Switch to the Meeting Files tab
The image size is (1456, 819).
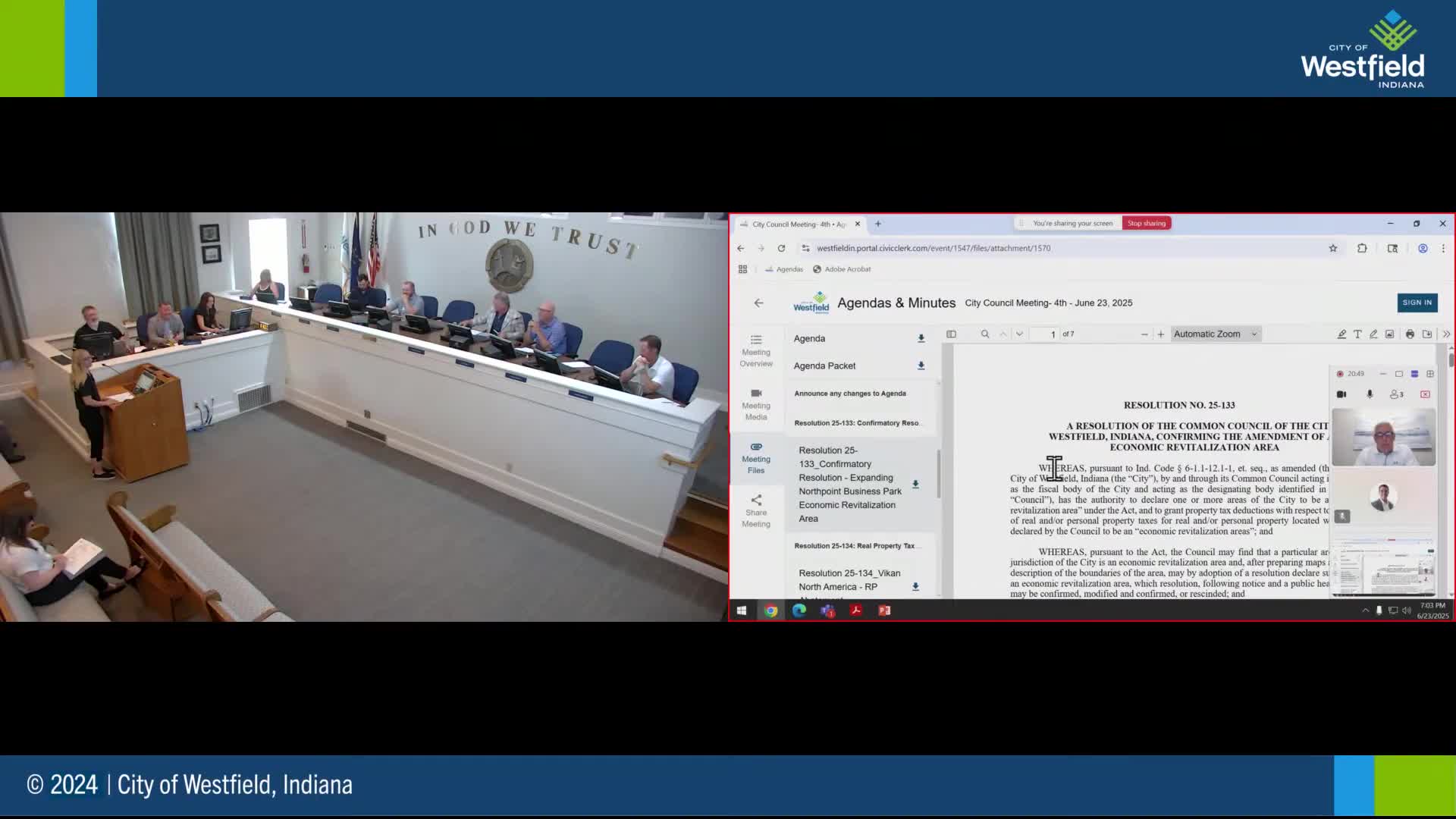pos(755,458)
